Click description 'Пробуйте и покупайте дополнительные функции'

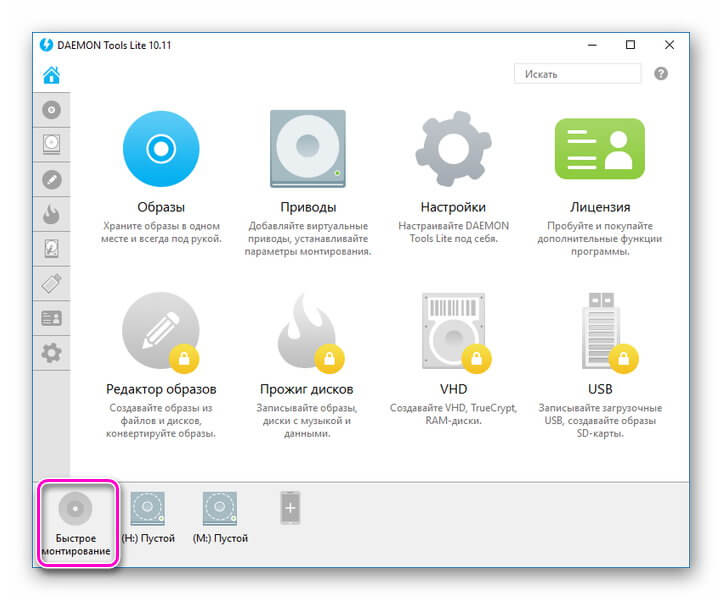click(x=600, y=239)
